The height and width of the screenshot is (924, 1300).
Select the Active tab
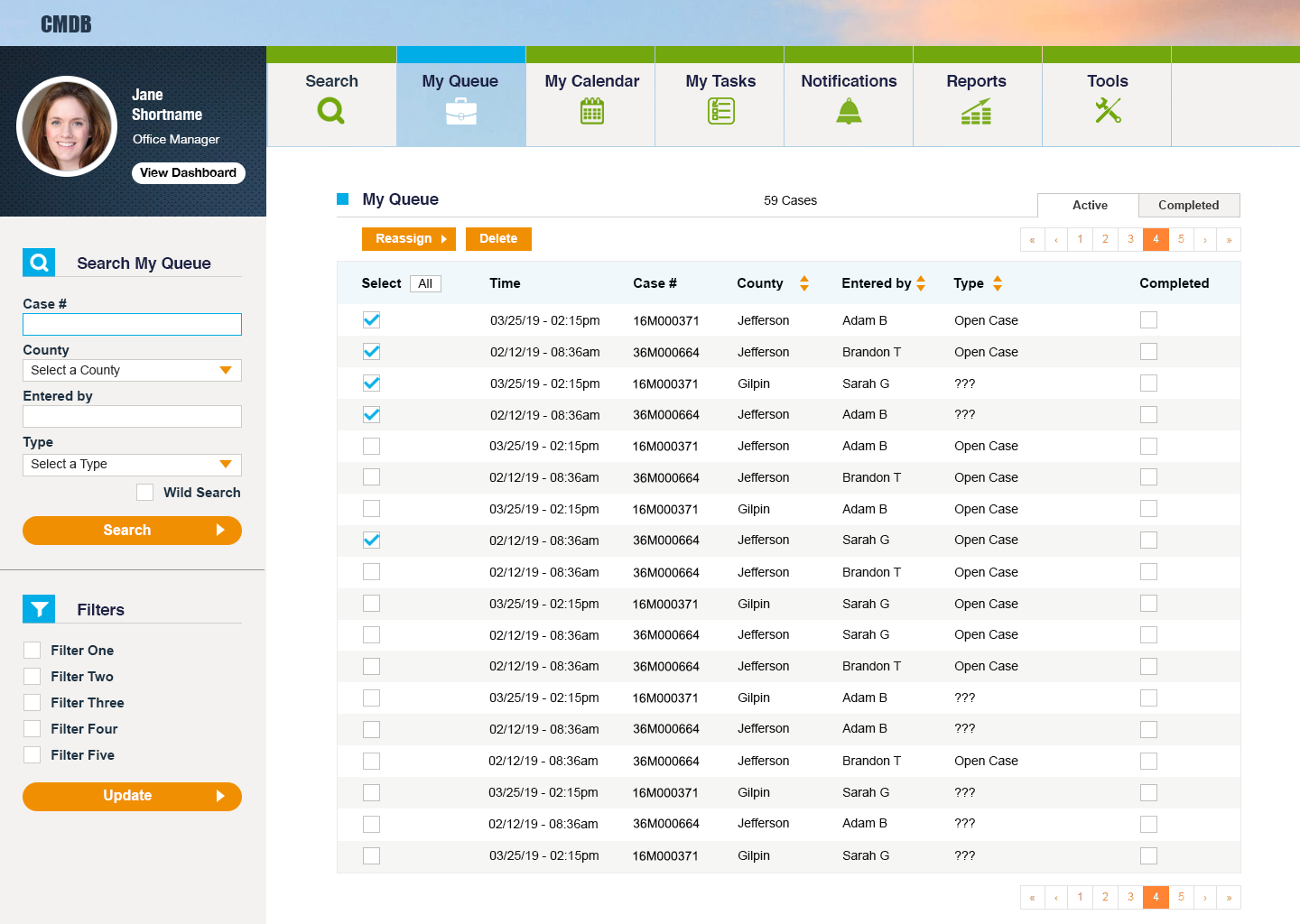(1088, 205)
